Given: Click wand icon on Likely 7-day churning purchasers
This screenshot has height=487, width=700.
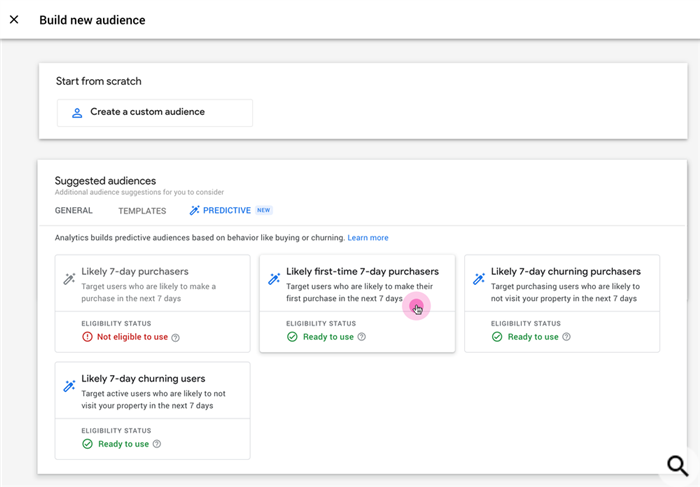Looking at the screenshot, I should [479, 279].
